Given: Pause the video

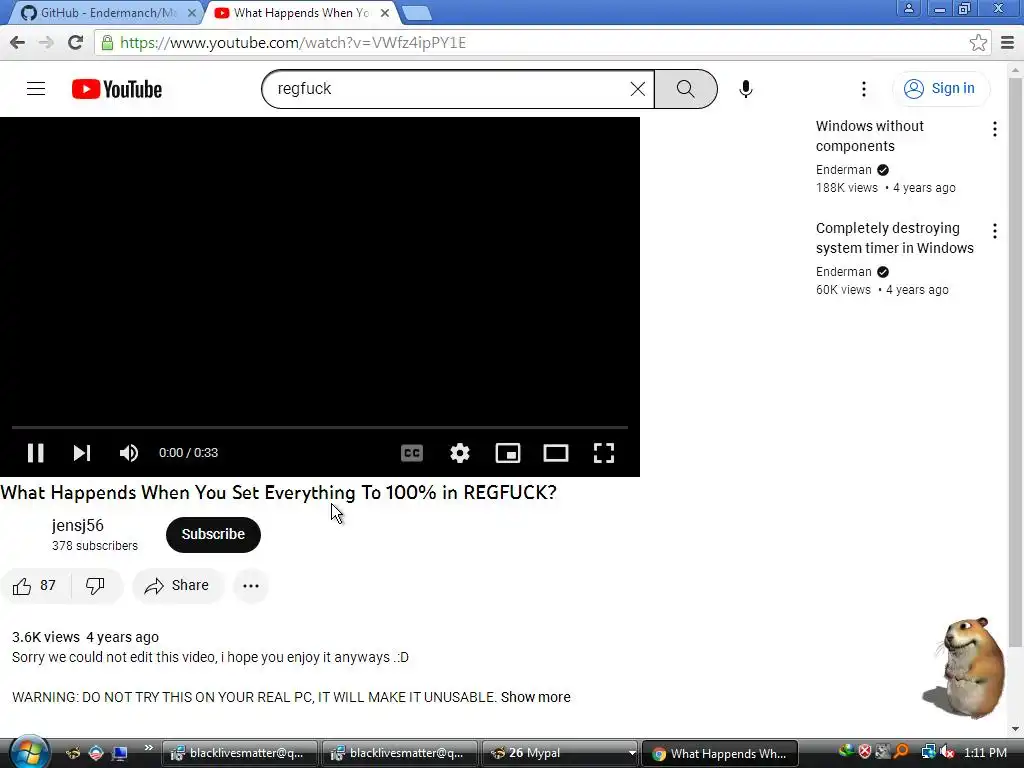Looking at the screenshot, I should pyautogui.click(x=35, y=453).
